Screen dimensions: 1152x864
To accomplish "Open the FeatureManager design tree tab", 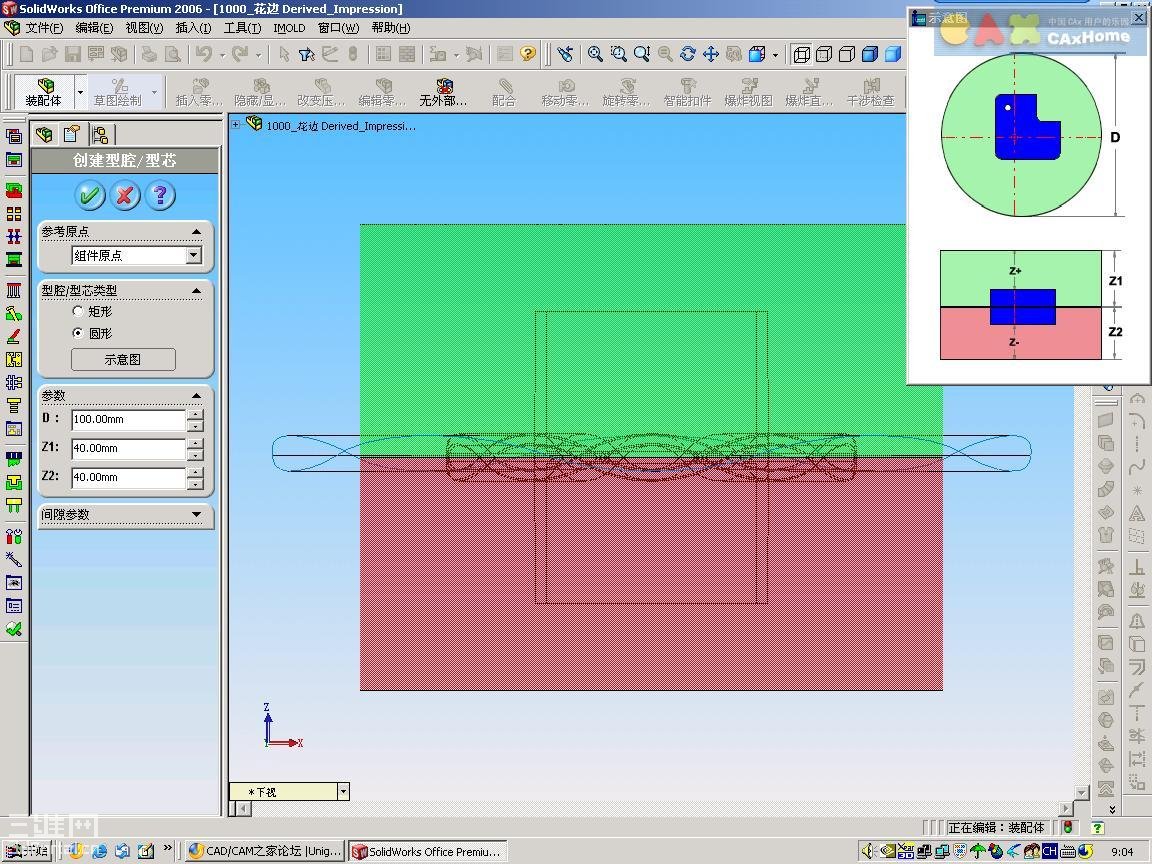I will pyautogui.click(x=44, y=134).
